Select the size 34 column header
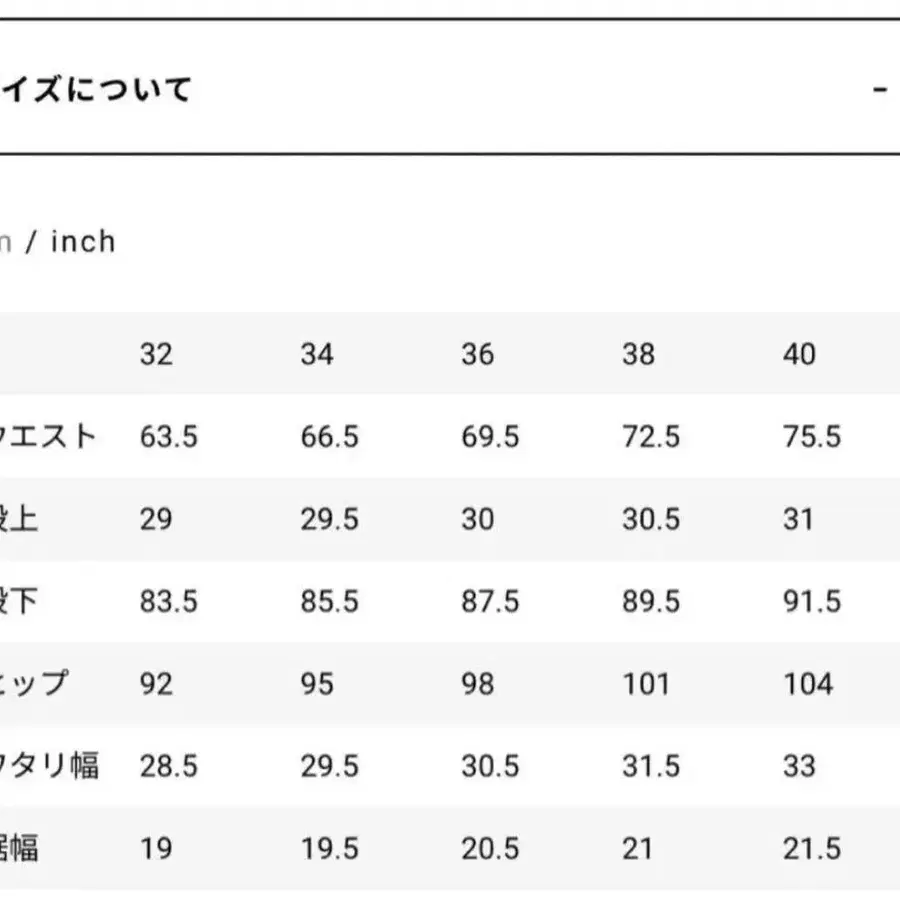 click(316, 354)
